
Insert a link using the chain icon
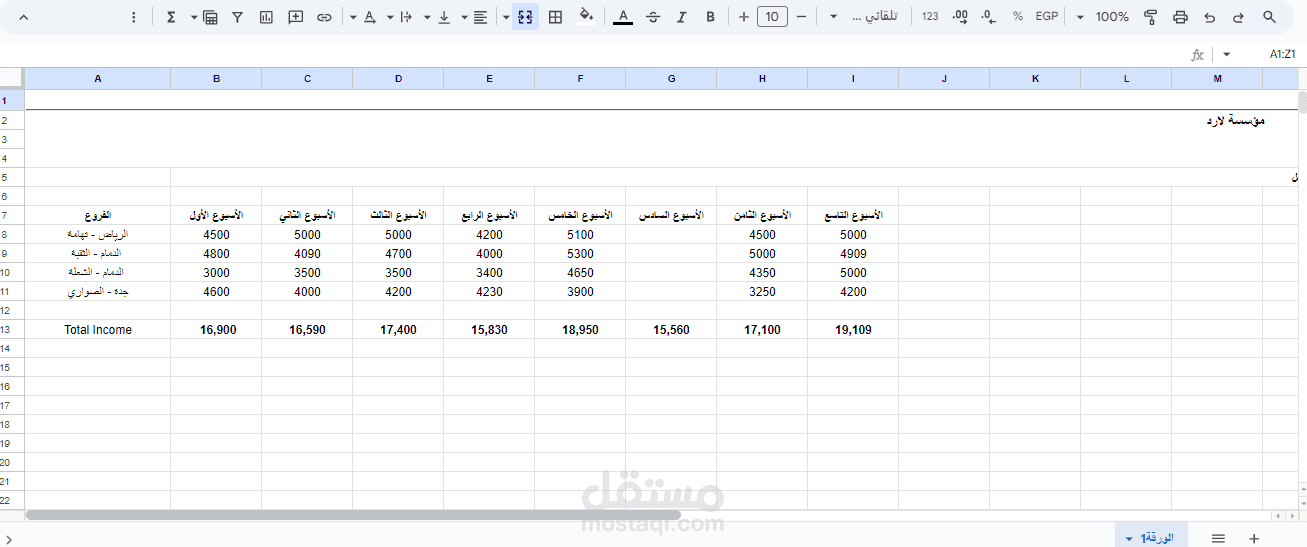coord(324,17)
